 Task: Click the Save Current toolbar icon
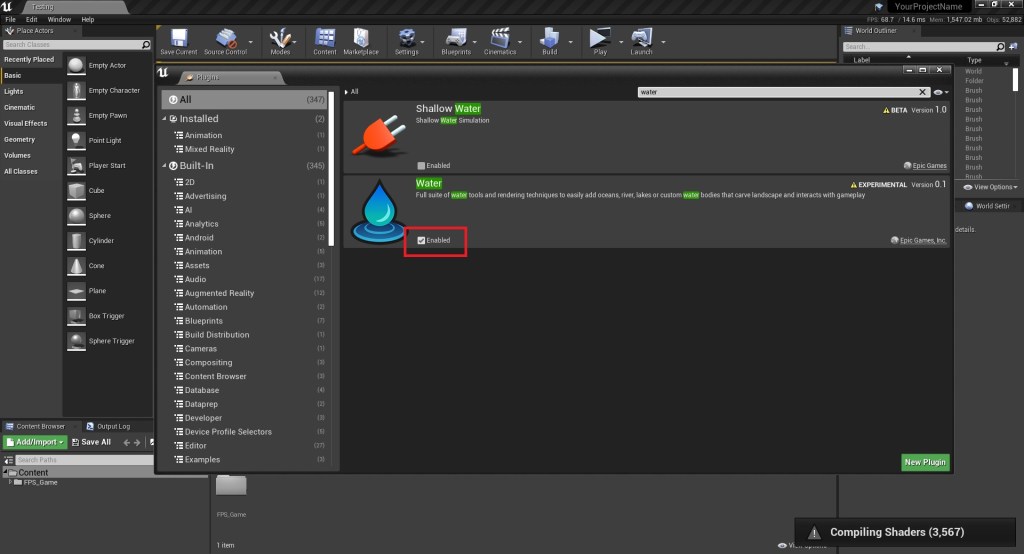point(179,40)
